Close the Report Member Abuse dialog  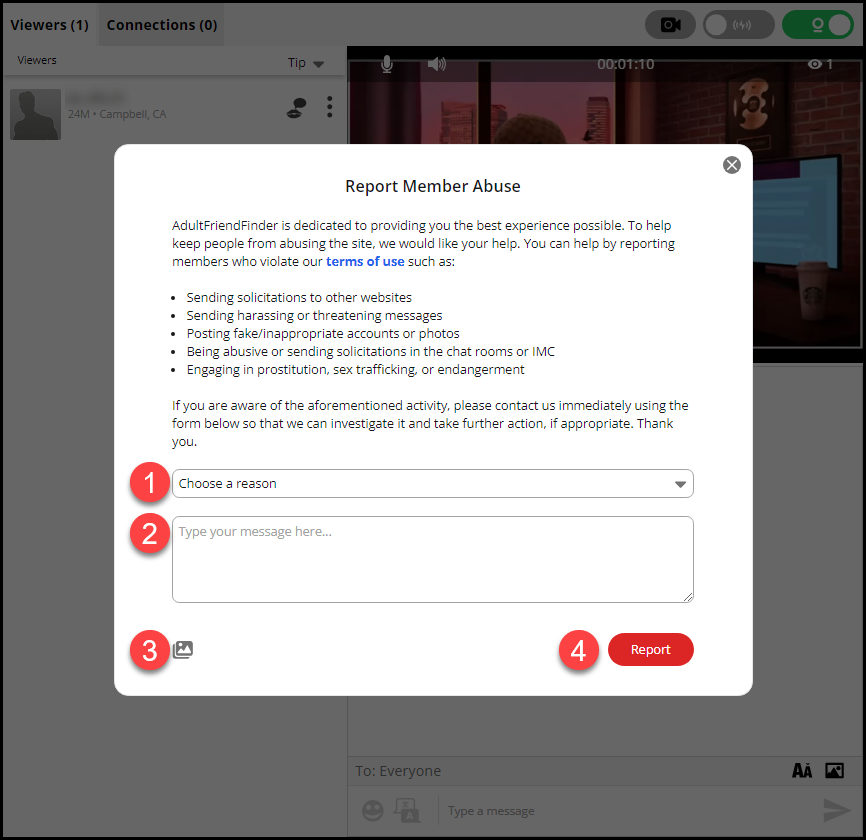pos(731,165)
